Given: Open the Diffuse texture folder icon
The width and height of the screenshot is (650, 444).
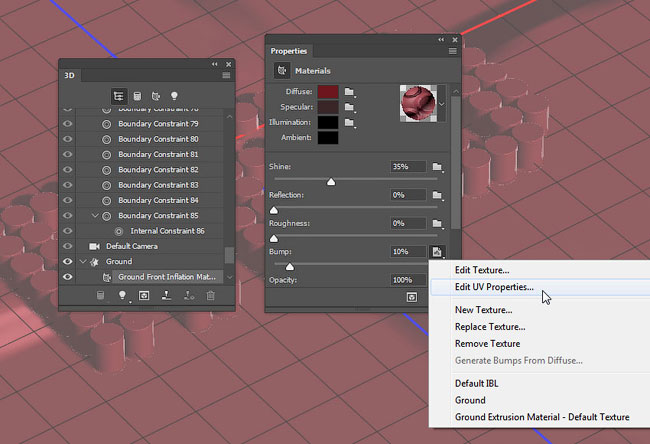Looking at the screenshot, I should pos(349,92).
